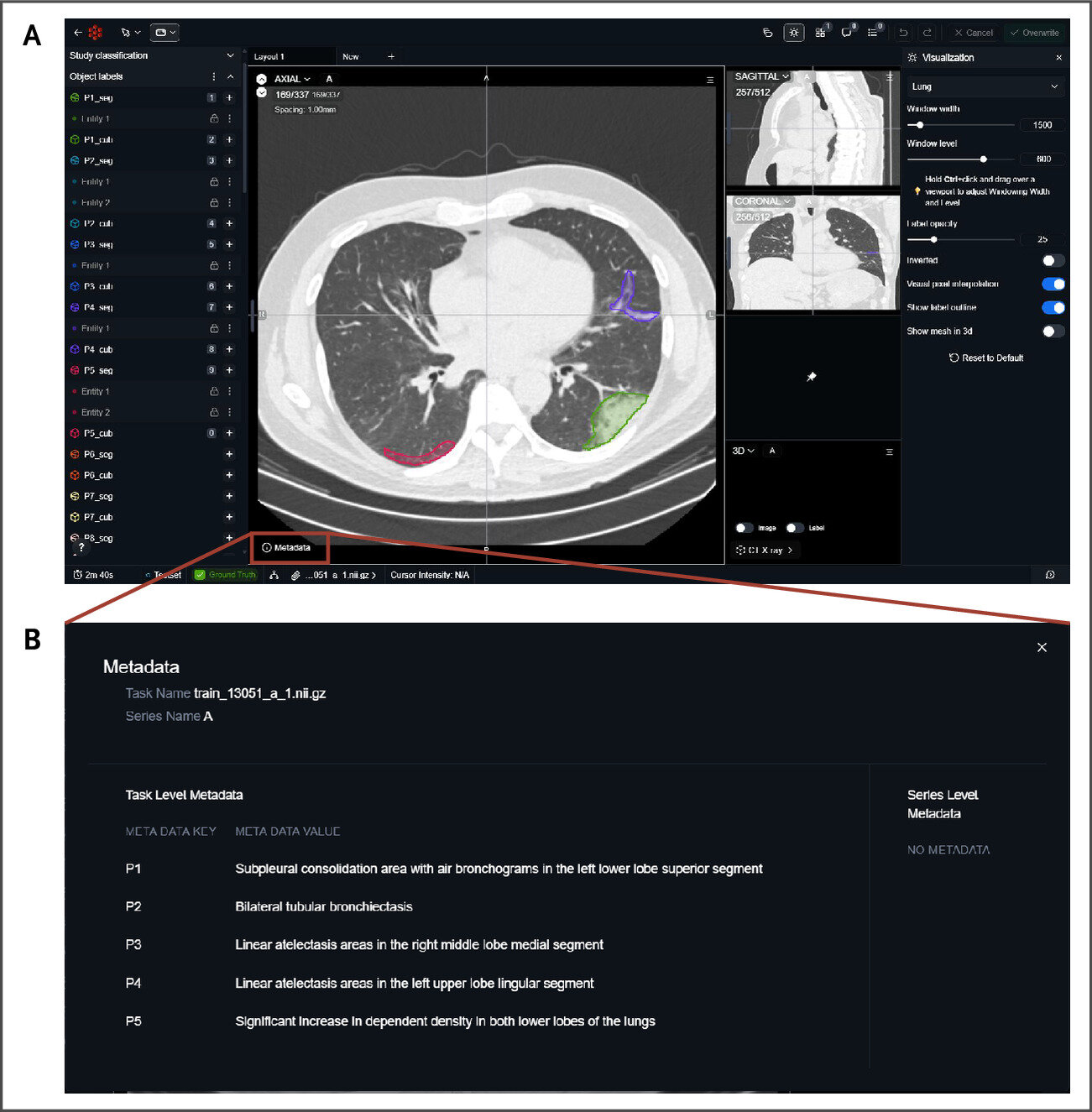The height and width of the screenshot is (1112, 1092).
Task: Click the Ground Truth status badge
Action: pyautogui.click(x=225, y=575)
